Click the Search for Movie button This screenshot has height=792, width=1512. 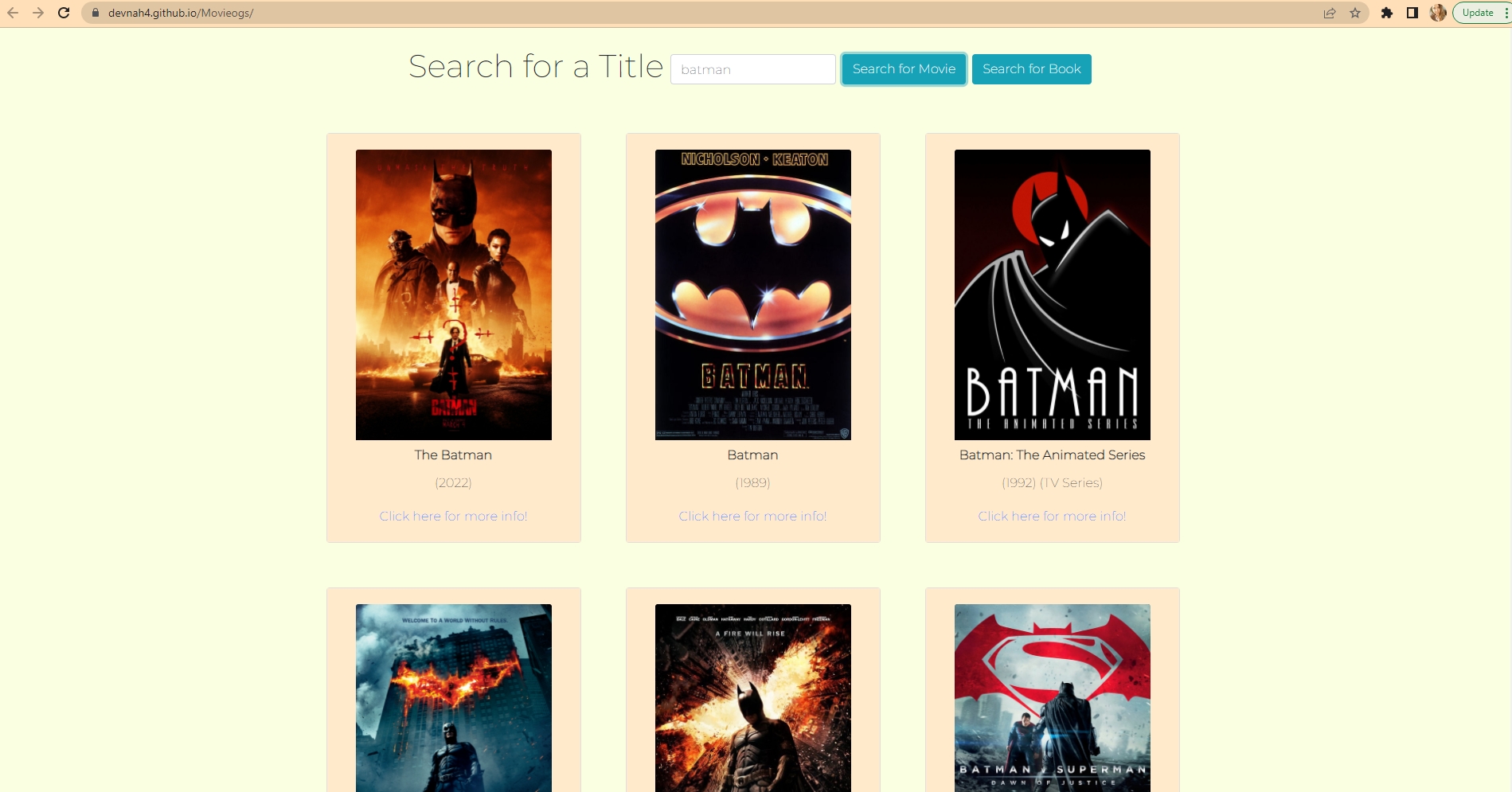point(904,69)
